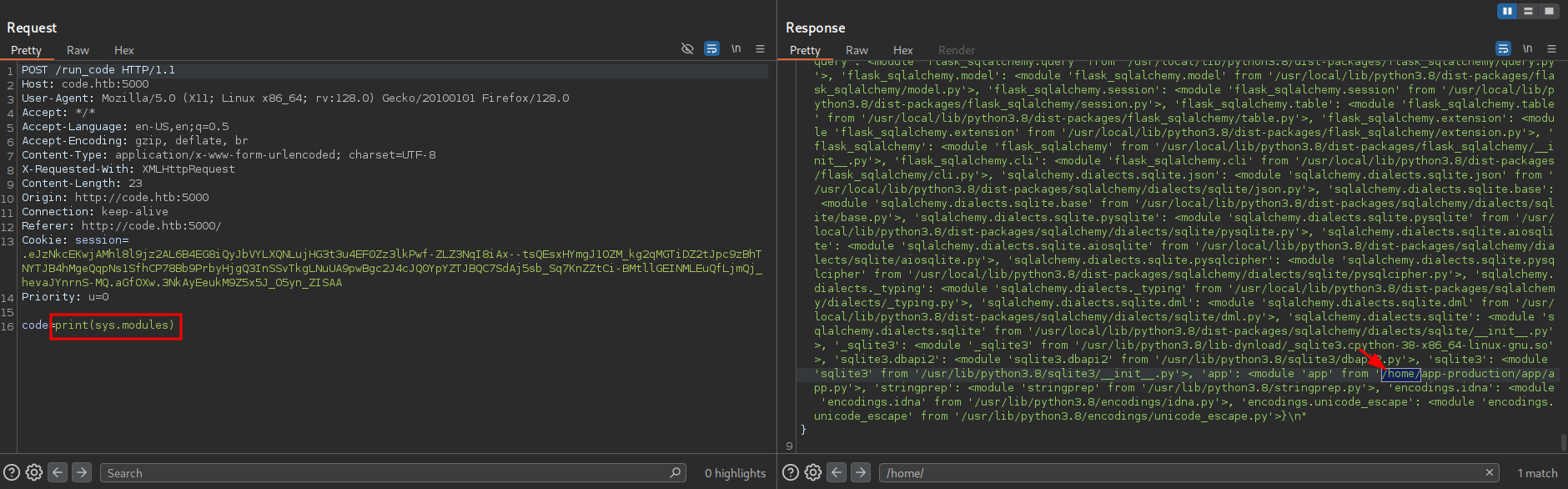Go to previous match in Request search
1568x489 pixels.
coord(58,472)
